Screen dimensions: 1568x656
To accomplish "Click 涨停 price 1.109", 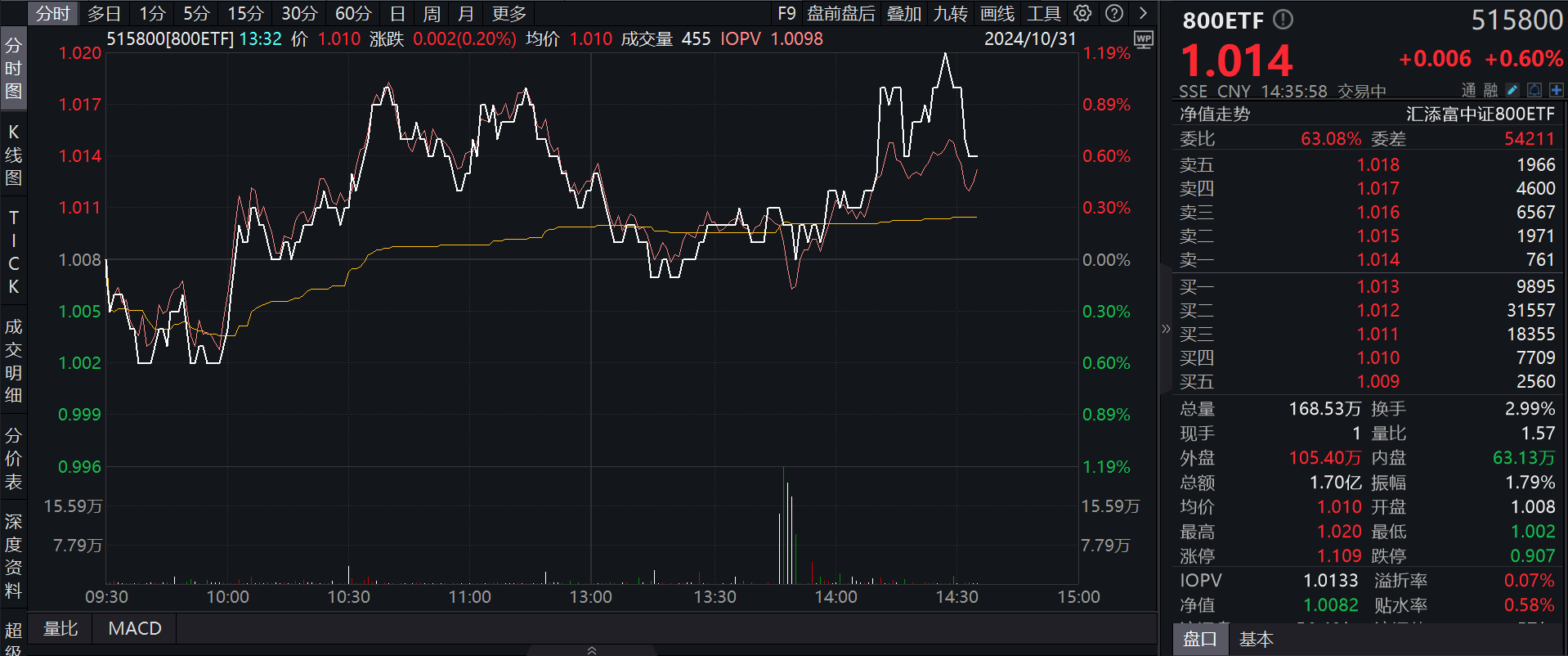I will click(x=1339, y=555).
